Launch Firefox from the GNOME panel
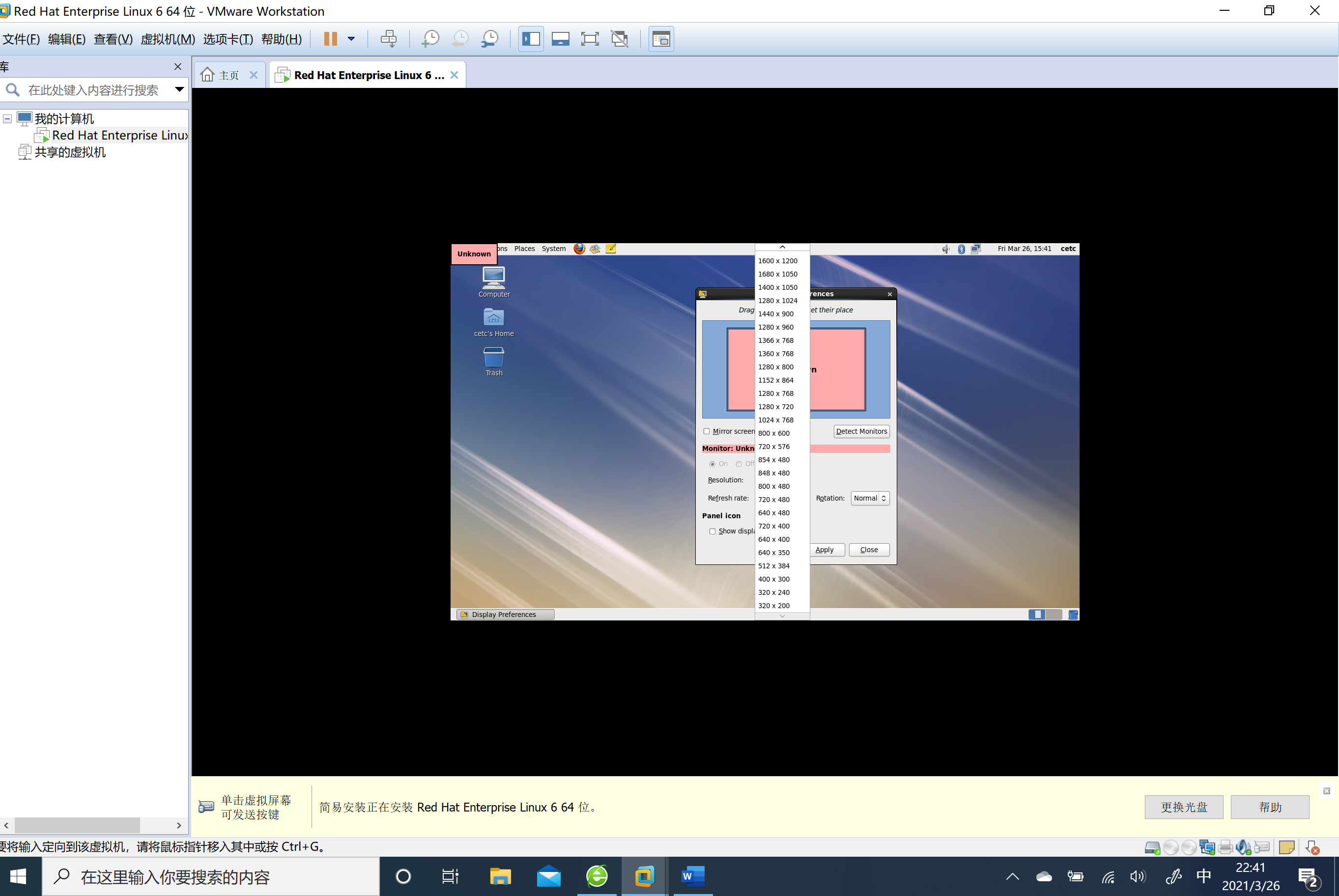The width and height of the screenshot is (1339, 896). [579, 249]
